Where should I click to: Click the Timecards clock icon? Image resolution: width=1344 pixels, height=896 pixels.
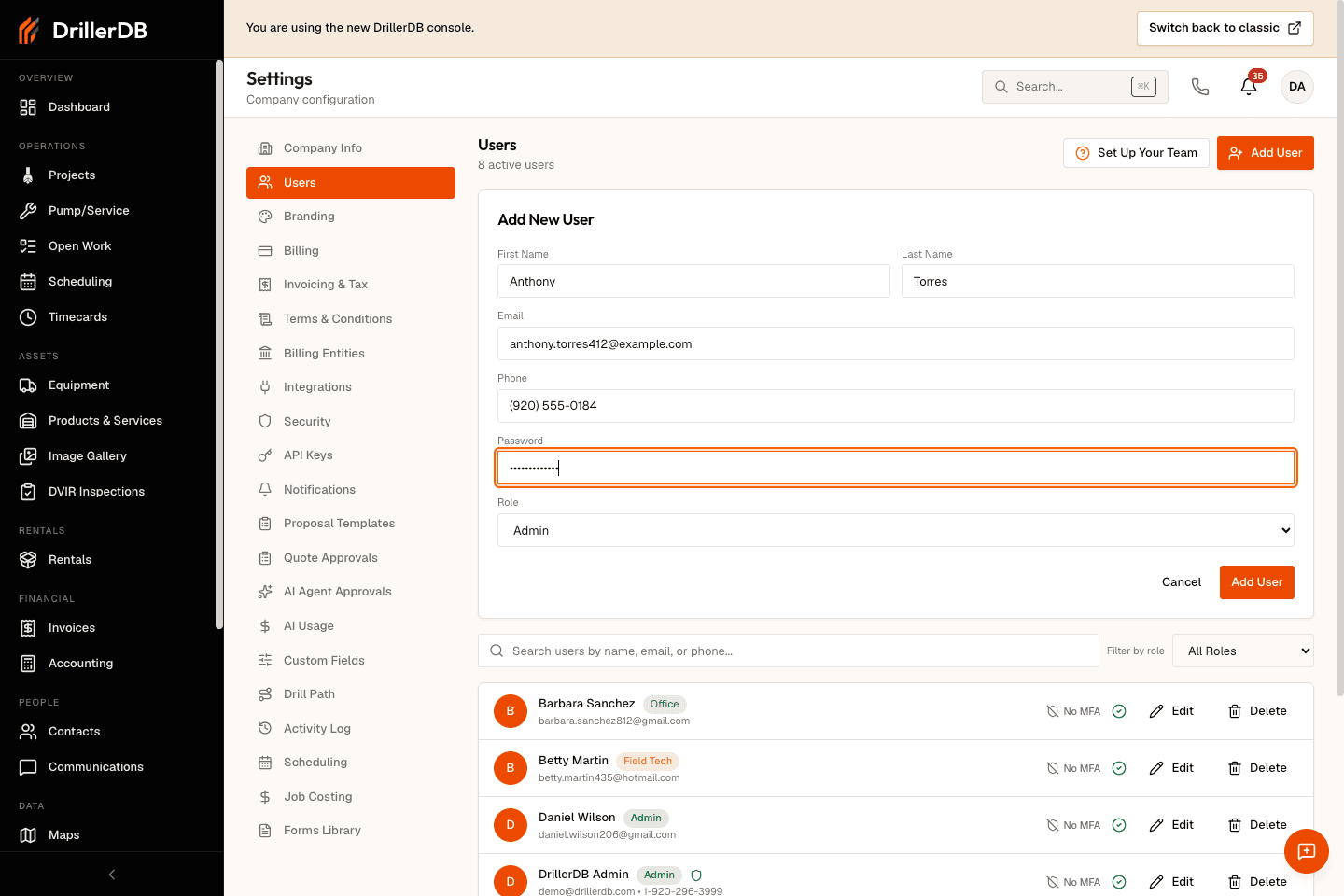point(28,317)
